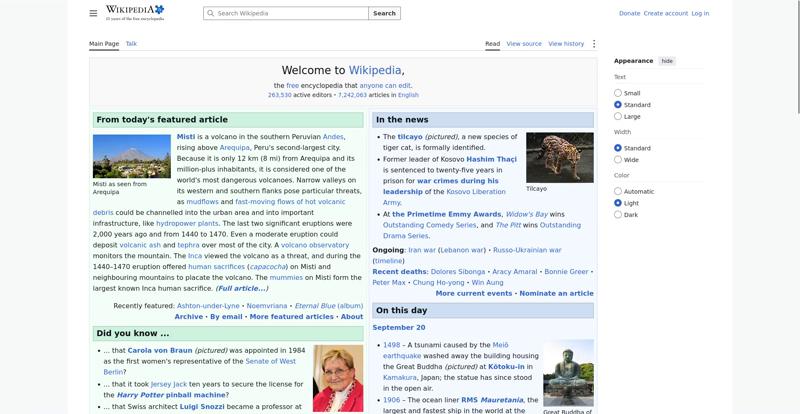Open the tilcayo news link

click(410, 137)
